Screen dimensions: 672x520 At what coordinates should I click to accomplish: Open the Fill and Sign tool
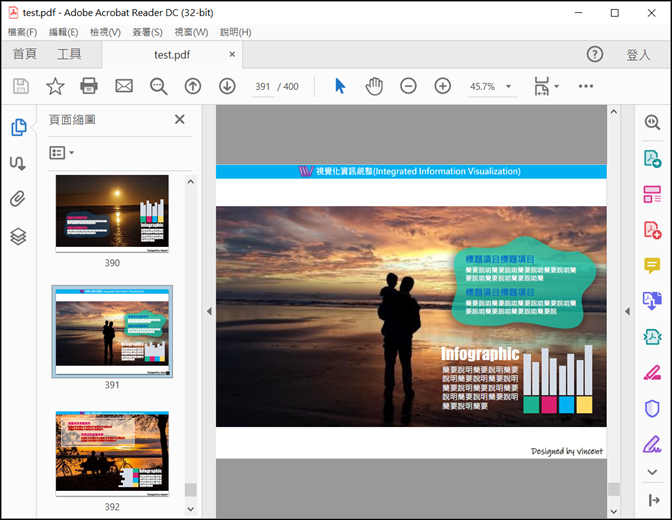coord(652,444)
